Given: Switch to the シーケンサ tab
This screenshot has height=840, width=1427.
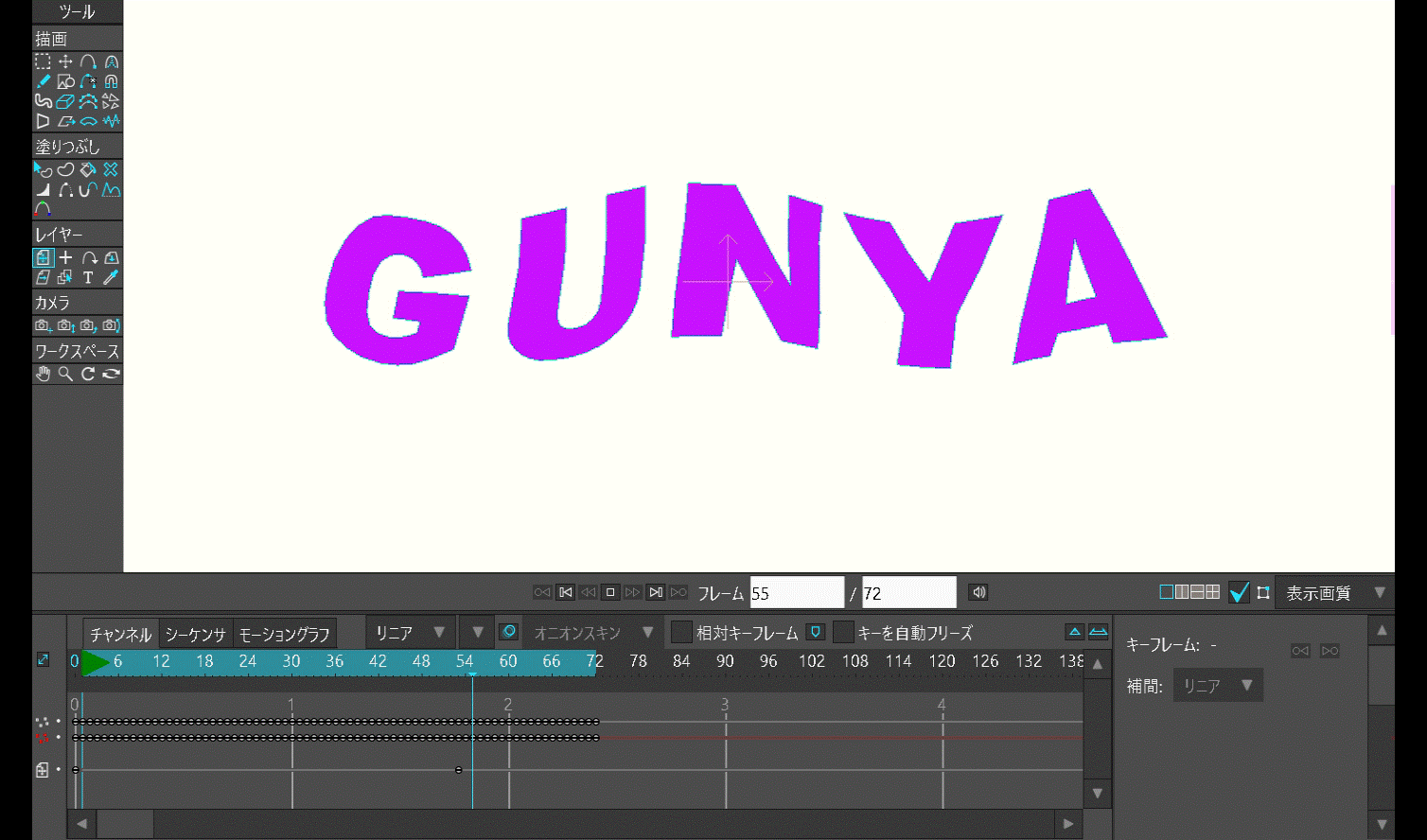Looking at the screenshot, I should [x=195, y=634].
